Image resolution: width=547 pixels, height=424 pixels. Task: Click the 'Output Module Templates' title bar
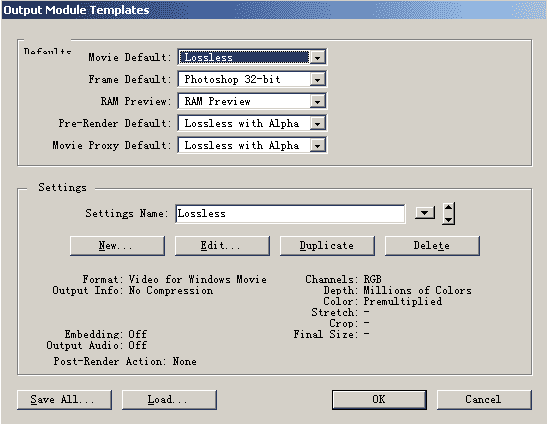(274, 10)
